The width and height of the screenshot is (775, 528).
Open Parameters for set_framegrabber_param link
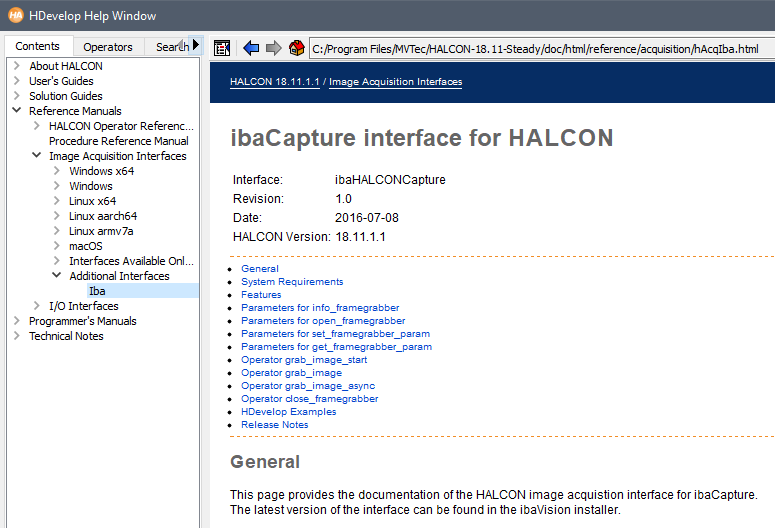point(335,333)
